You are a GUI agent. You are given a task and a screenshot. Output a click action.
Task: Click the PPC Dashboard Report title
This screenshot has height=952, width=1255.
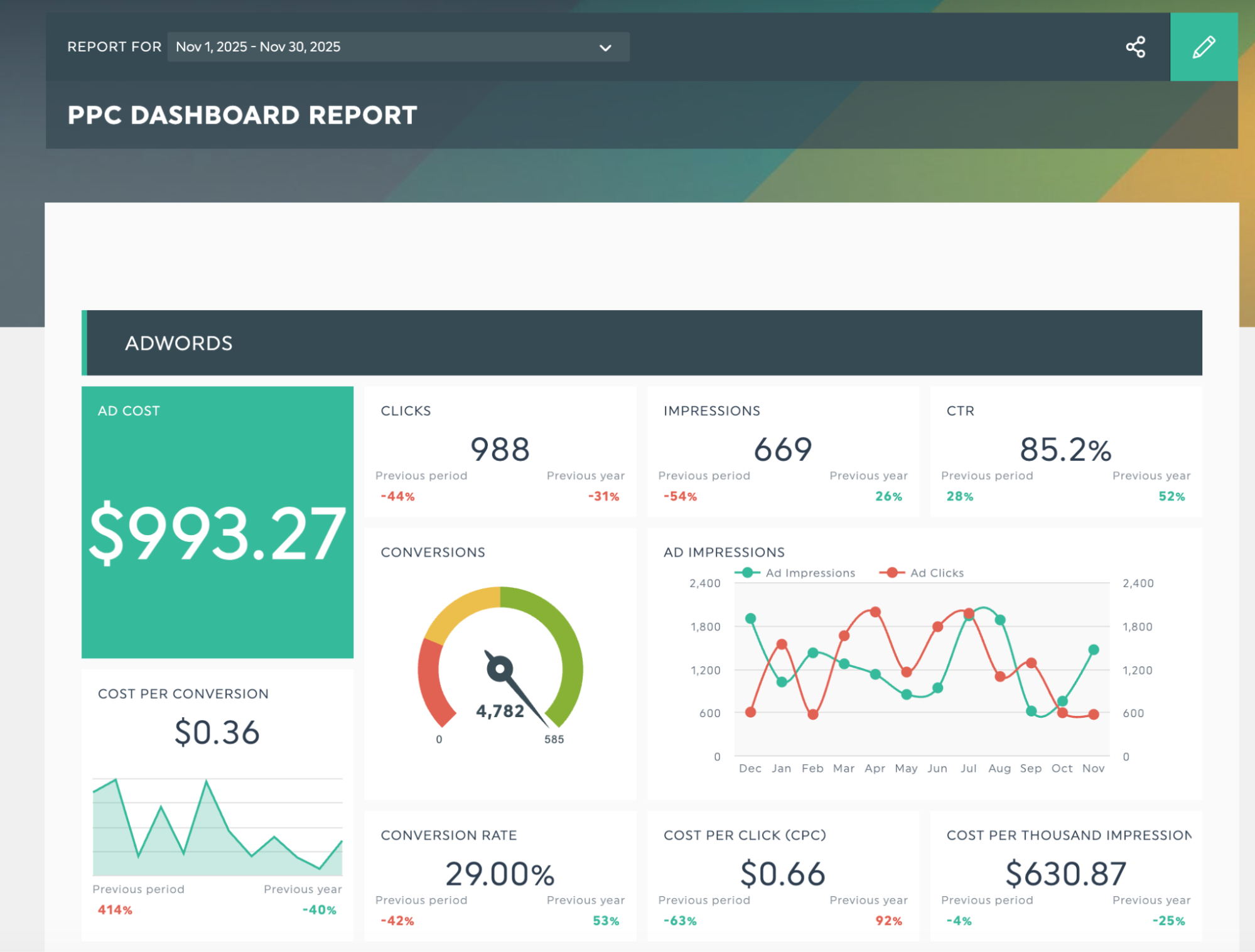[x=242, y=116]
